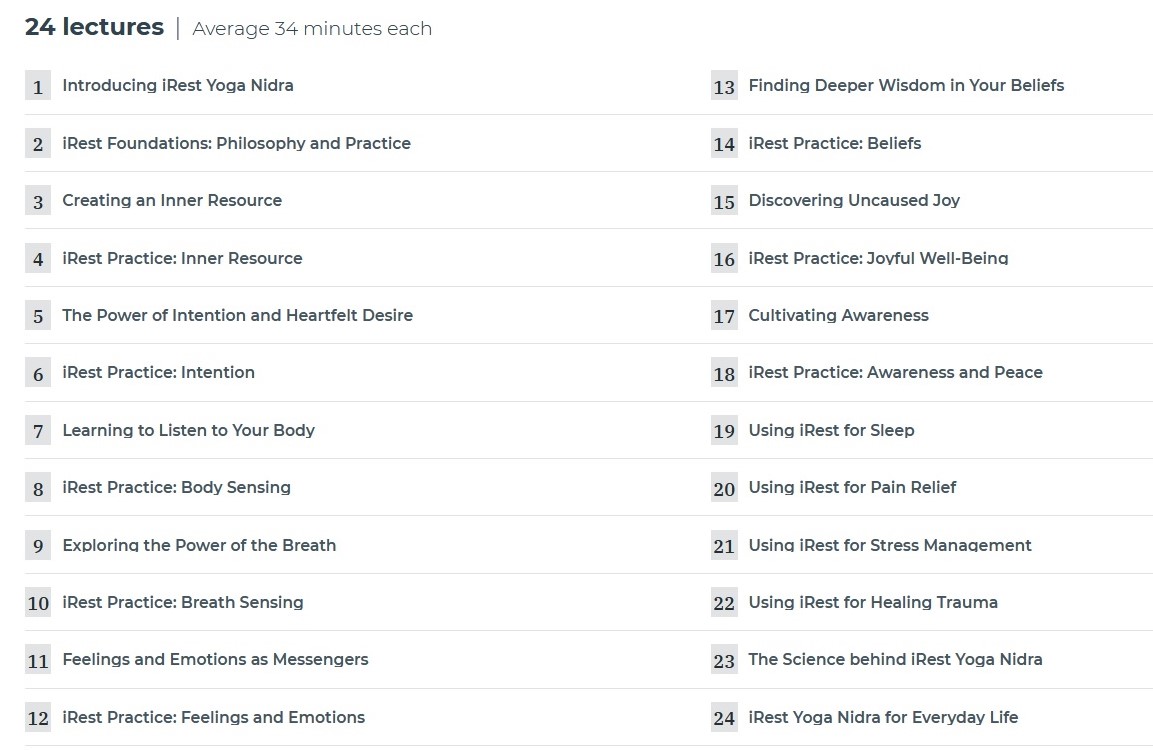Open iRest Foundations: Philosophy and Practice
Screen dimensions: 1153x750
click(x=236, y=143)
